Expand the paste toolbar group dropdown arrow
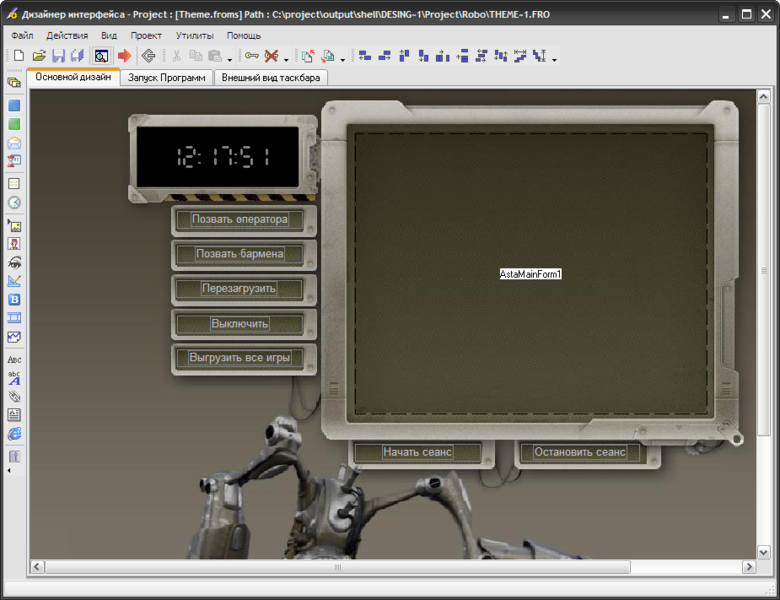This screenshot has height=600, width=780. pyautogui.click(x=230, y=60)
